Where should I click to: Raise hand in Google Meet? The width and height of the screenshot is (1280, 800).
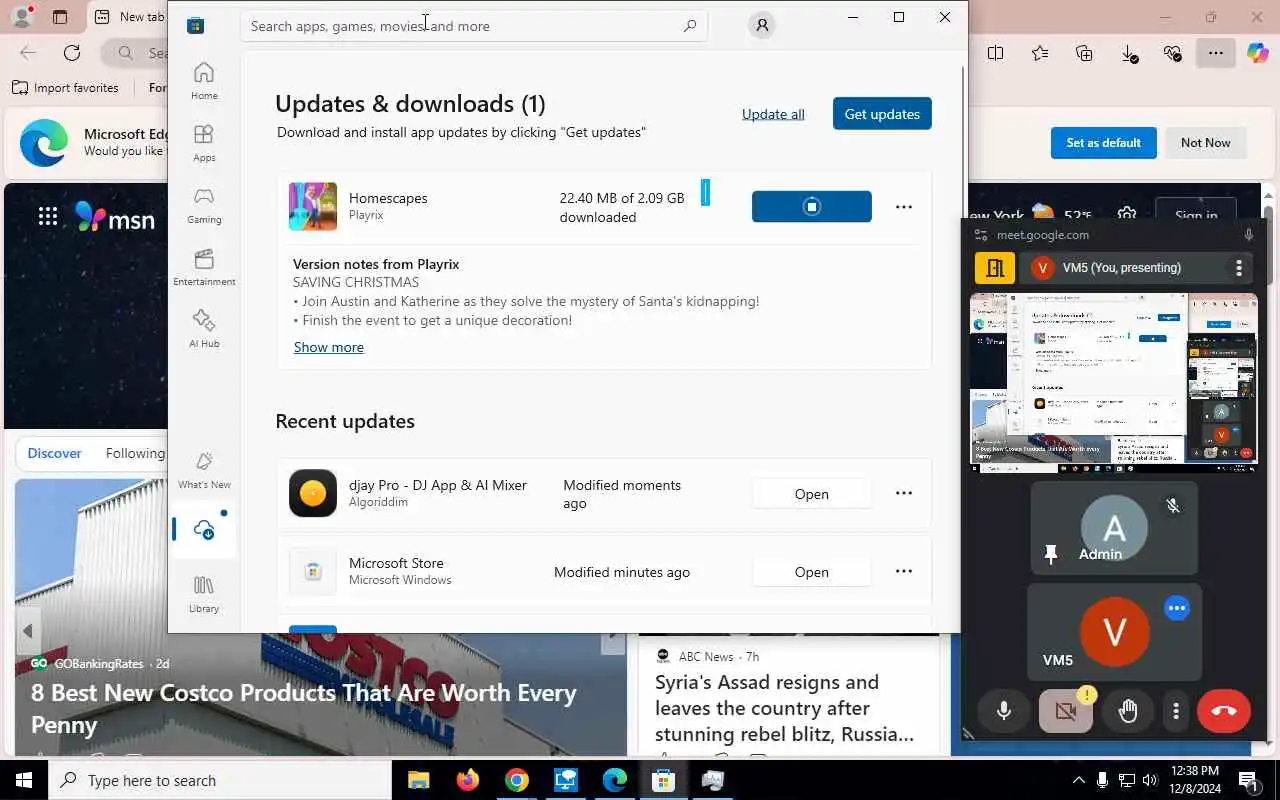coord(1128,711)
